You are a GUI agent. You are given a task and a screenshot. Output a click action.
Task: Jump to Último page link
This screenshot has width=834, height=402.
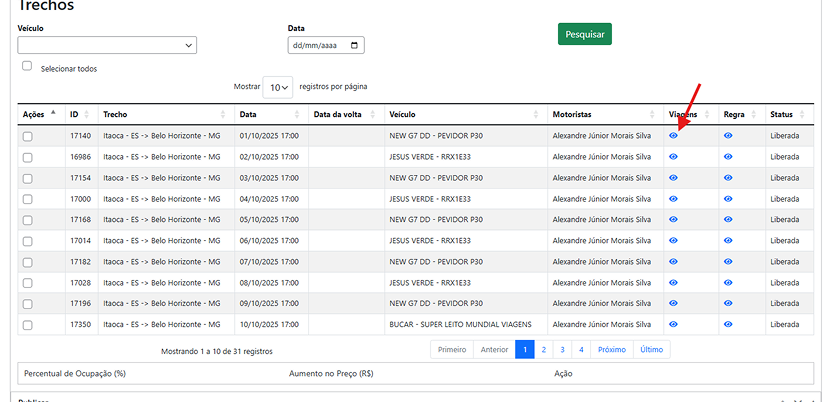651,350
